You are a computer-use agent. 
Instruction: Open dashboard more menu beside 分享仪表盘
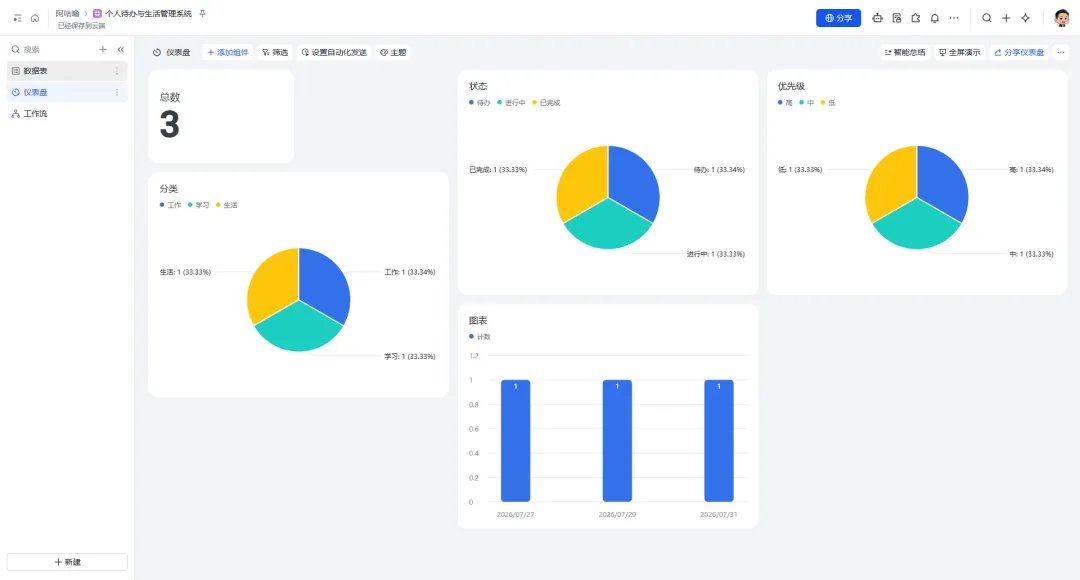click(x=1061, y=52)
